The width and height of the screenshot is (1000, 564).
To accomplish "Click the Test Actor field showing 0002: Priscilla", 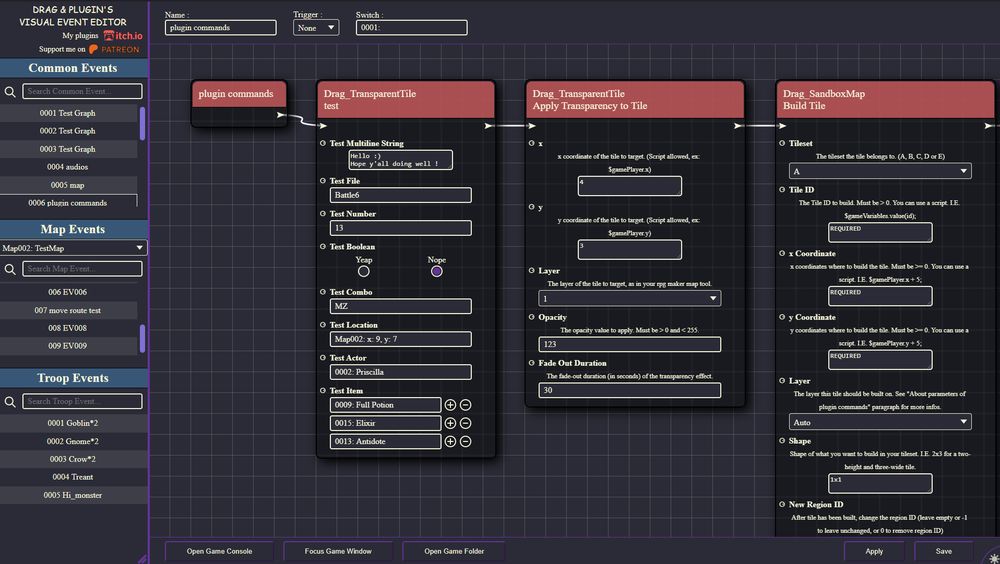I will coord(401,372).
